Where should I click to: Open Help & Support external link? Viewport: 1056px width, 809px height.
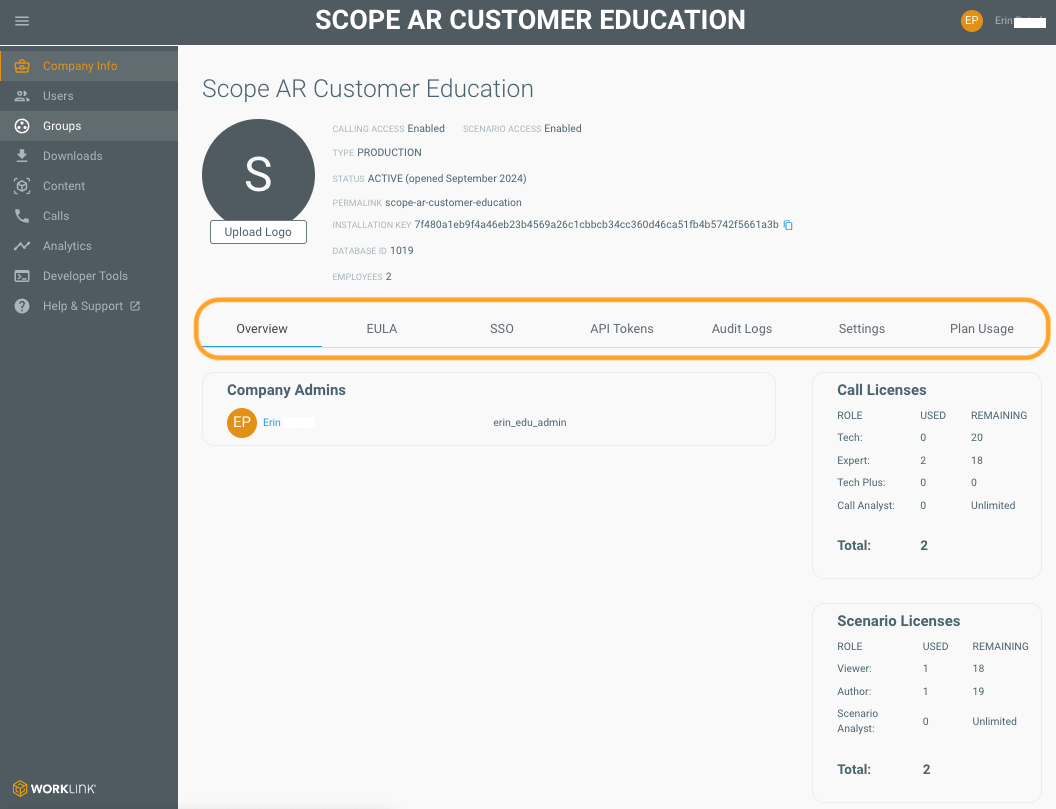pos(135,306)
